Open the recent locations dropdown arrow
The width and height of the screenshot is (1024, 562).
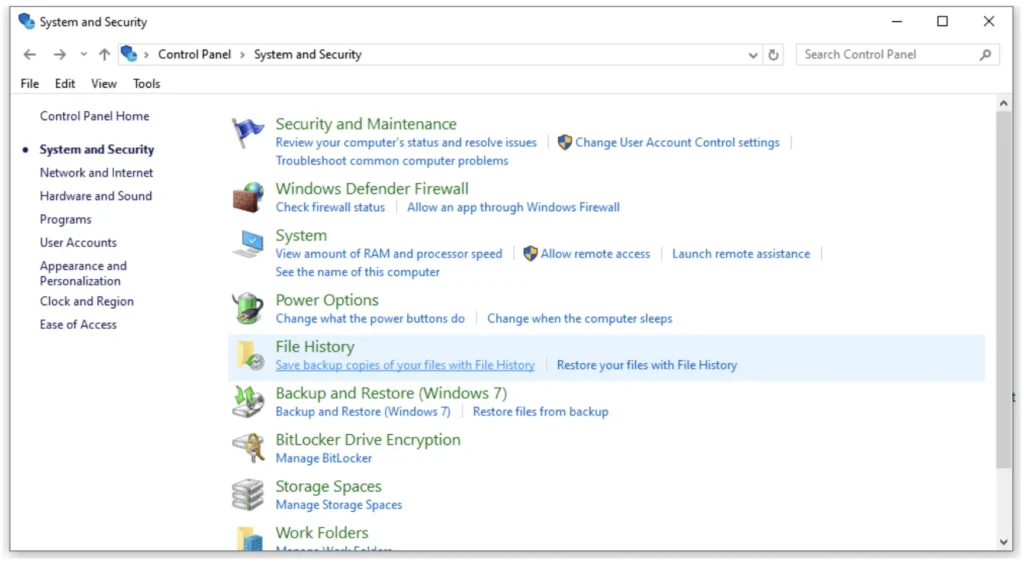click(x=84, y=55)
